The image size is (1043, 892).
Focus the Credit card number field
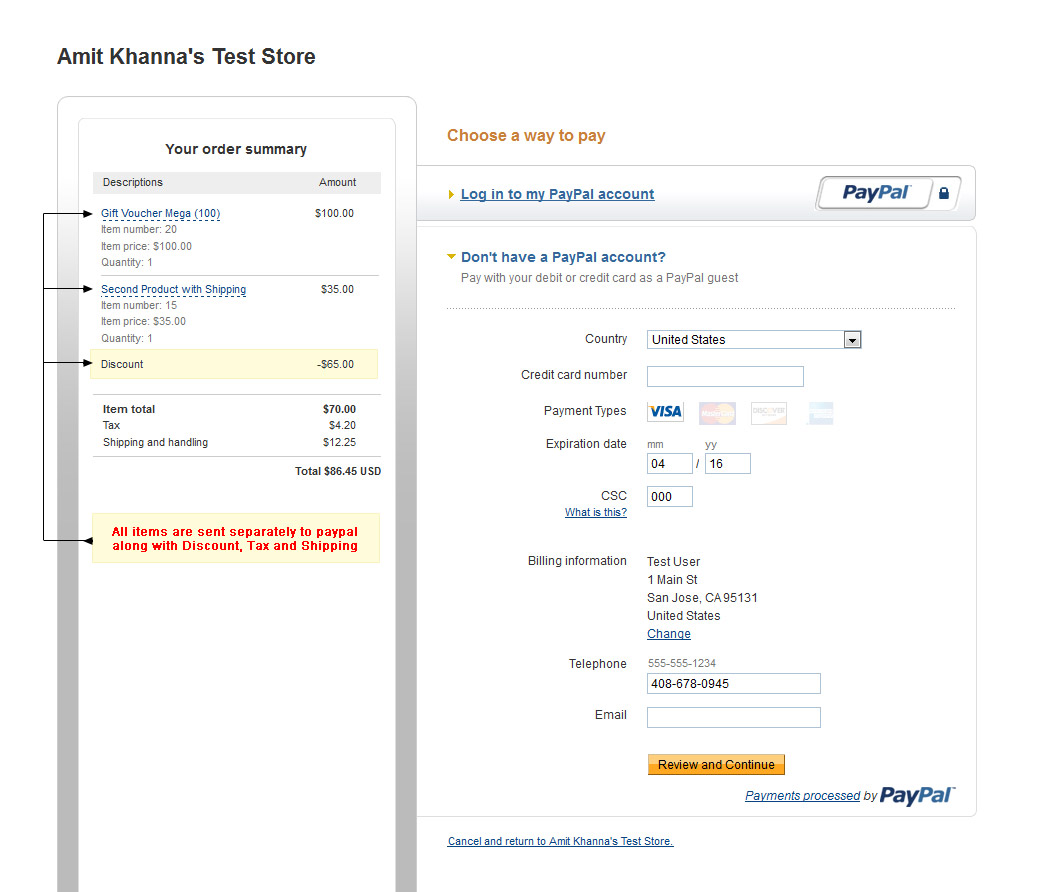[x=725, y=376]
